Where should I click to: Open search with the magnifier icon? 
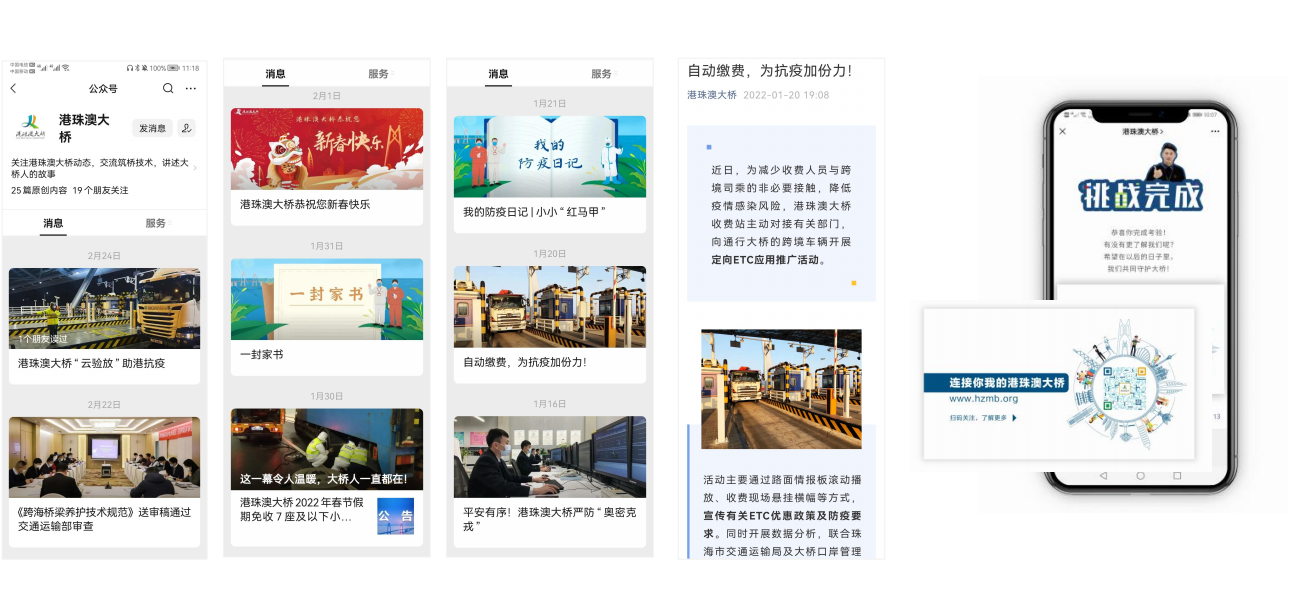click(168, 89)
